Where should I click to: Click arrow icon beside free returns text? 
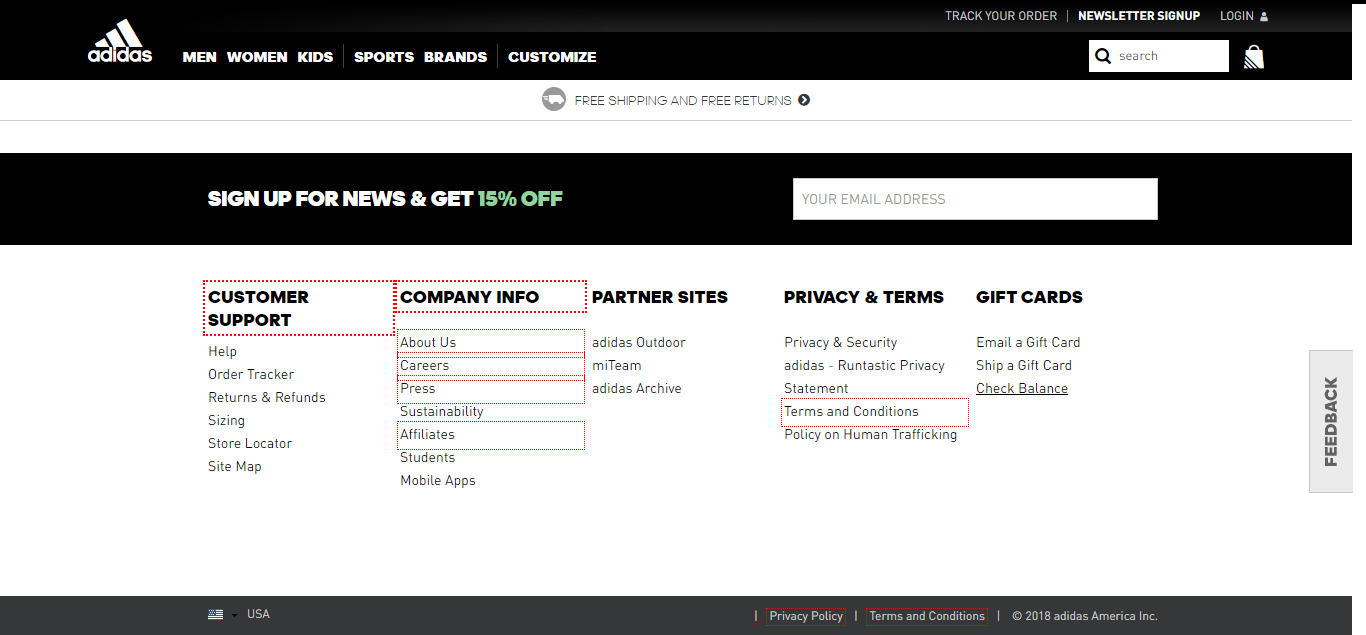pyautogui.click(x=804, y=100)
